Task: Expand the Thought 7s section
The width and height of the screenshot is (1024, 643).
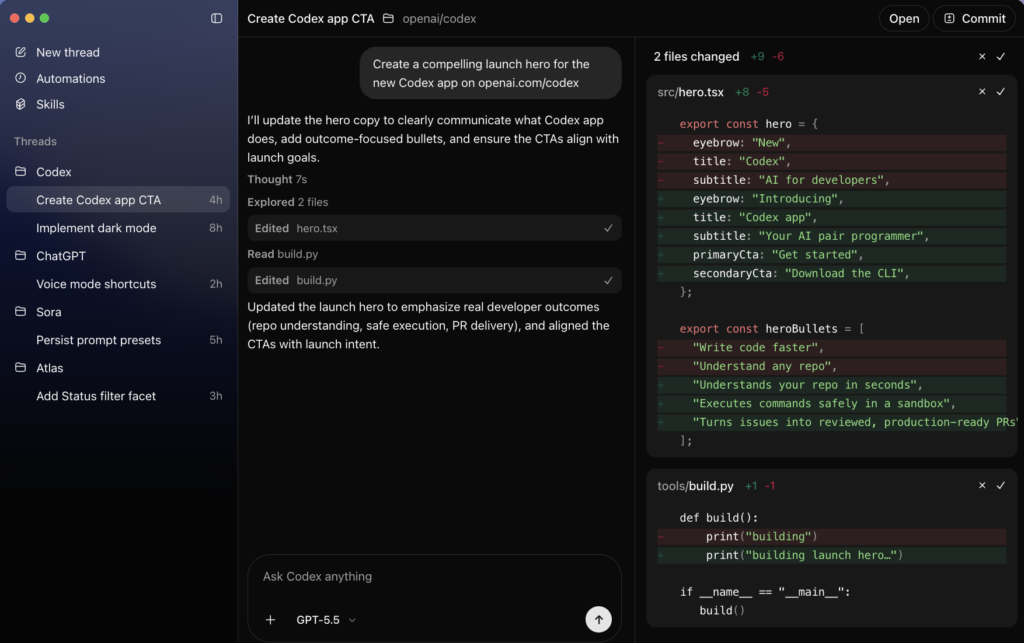Action: [277, 180]
